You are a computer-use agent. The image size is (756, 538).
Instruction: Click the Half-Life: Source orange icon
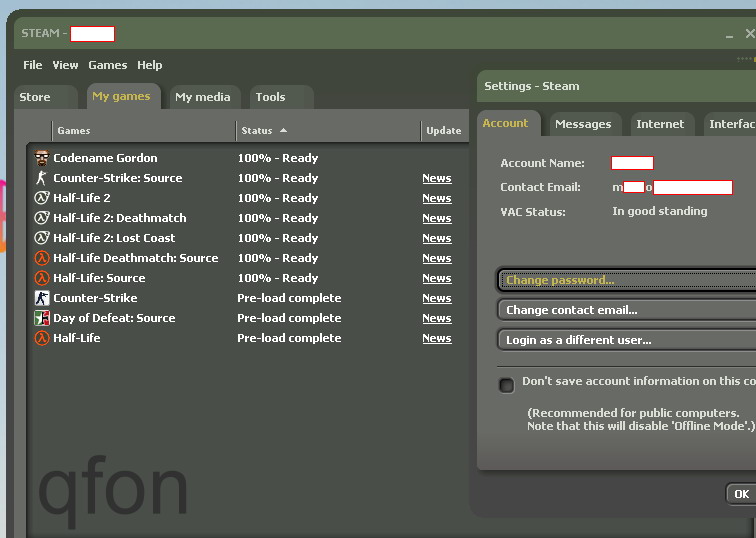point(42,278)
